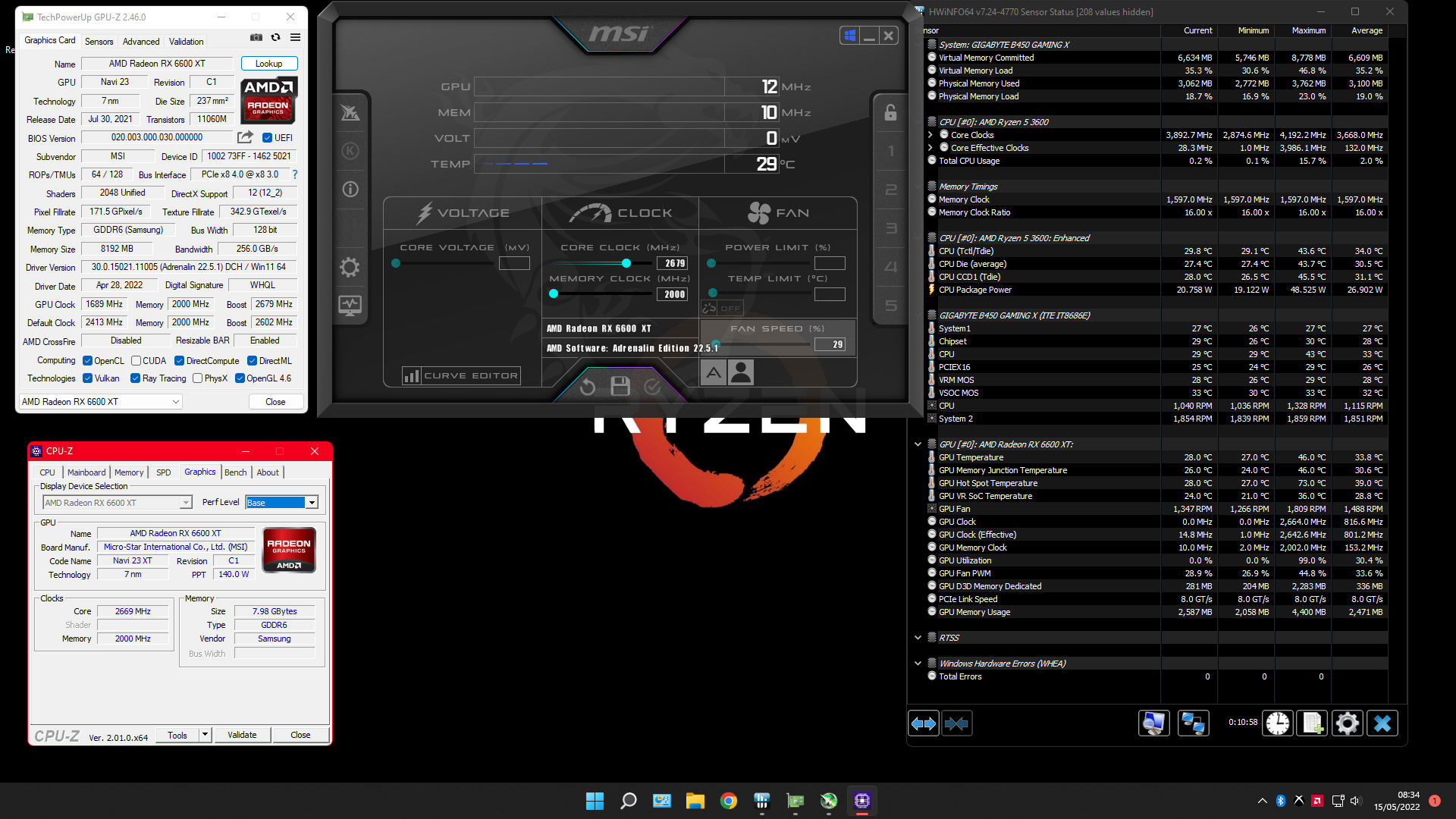Open the CPU-Z Memory tab
1456x819 pixels.
(x=129, y=472)
